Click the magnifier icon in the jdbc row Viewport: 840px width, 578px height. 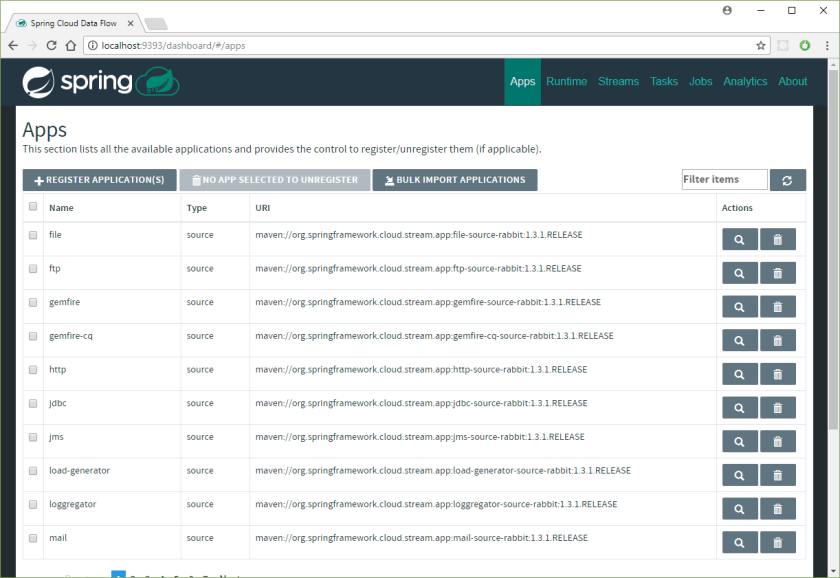[x=739, y=408]
